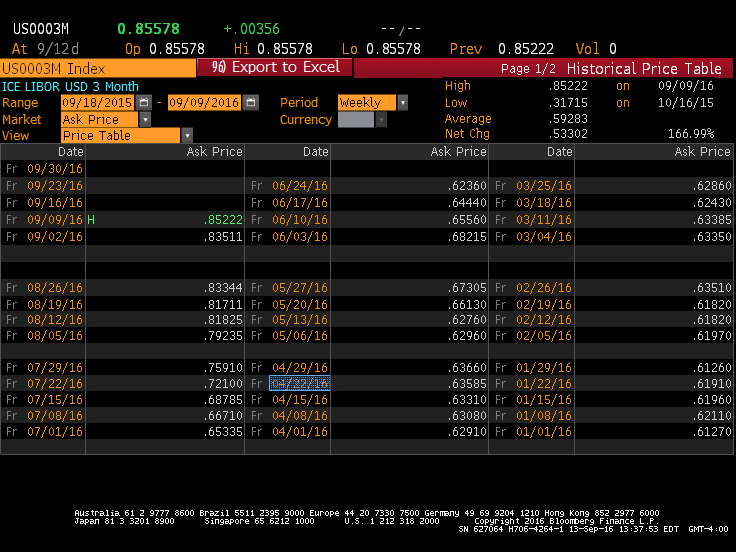Click ask price .66710
Screen dimensions: 736x552
tap(223, 415)
